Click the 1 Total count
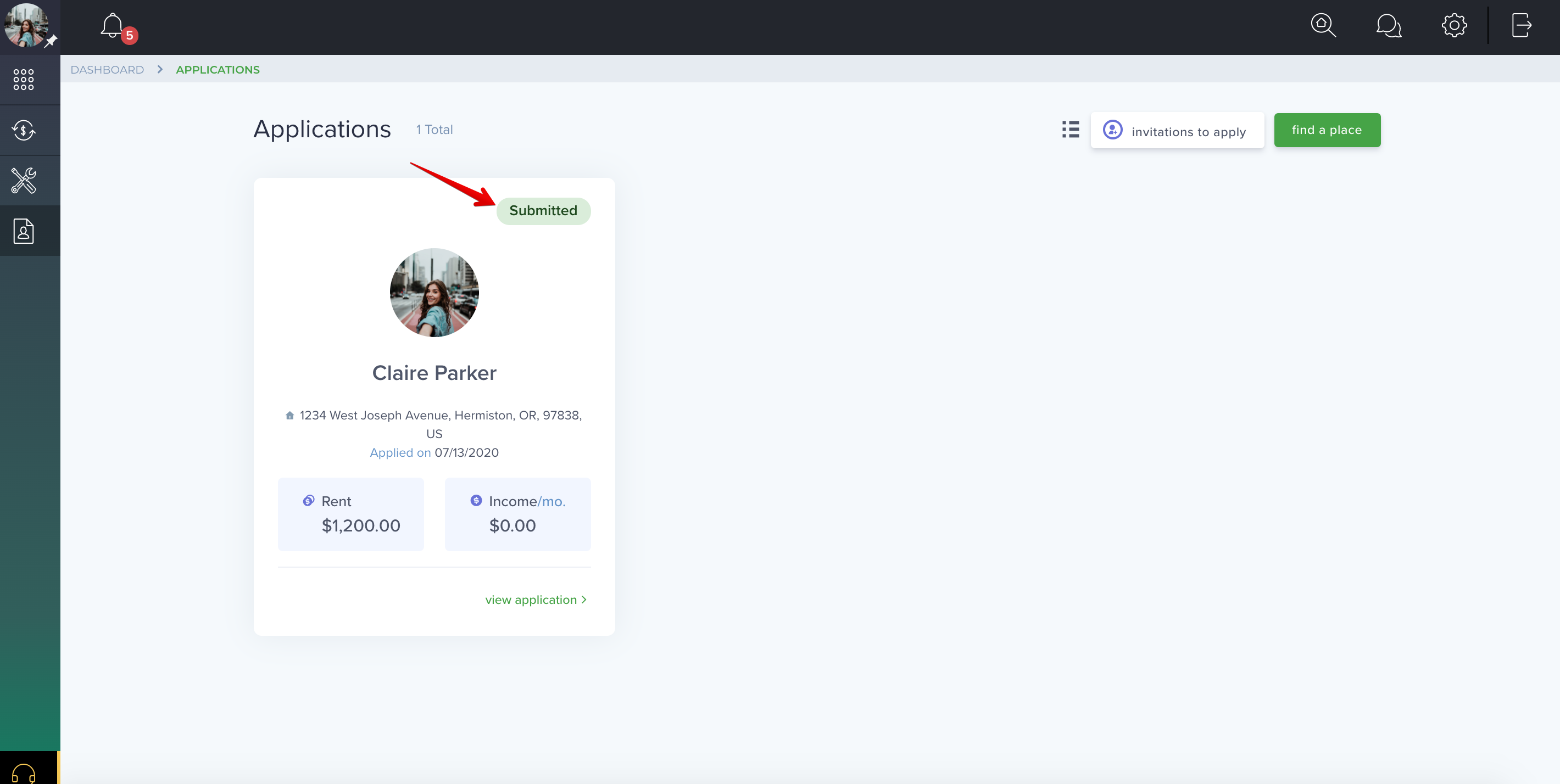 point(434,130)
